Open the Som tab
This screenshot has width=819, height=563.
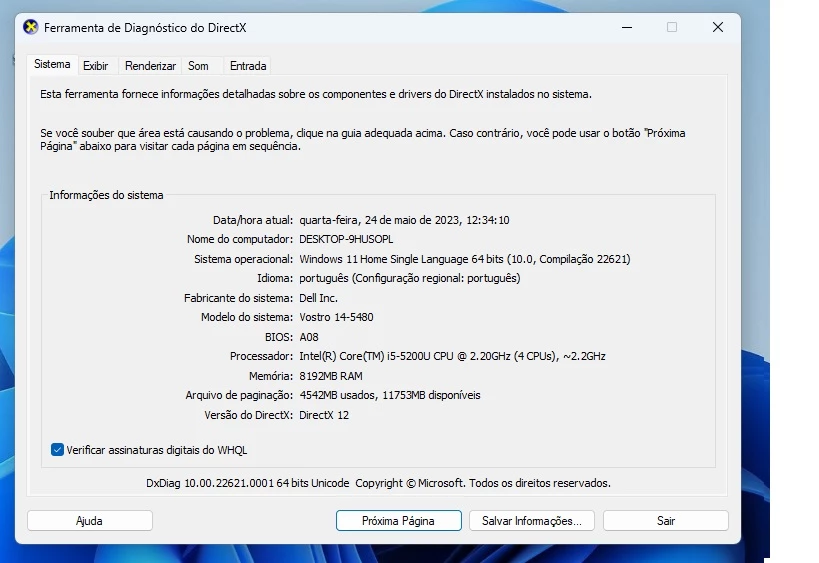click(198, 66)
